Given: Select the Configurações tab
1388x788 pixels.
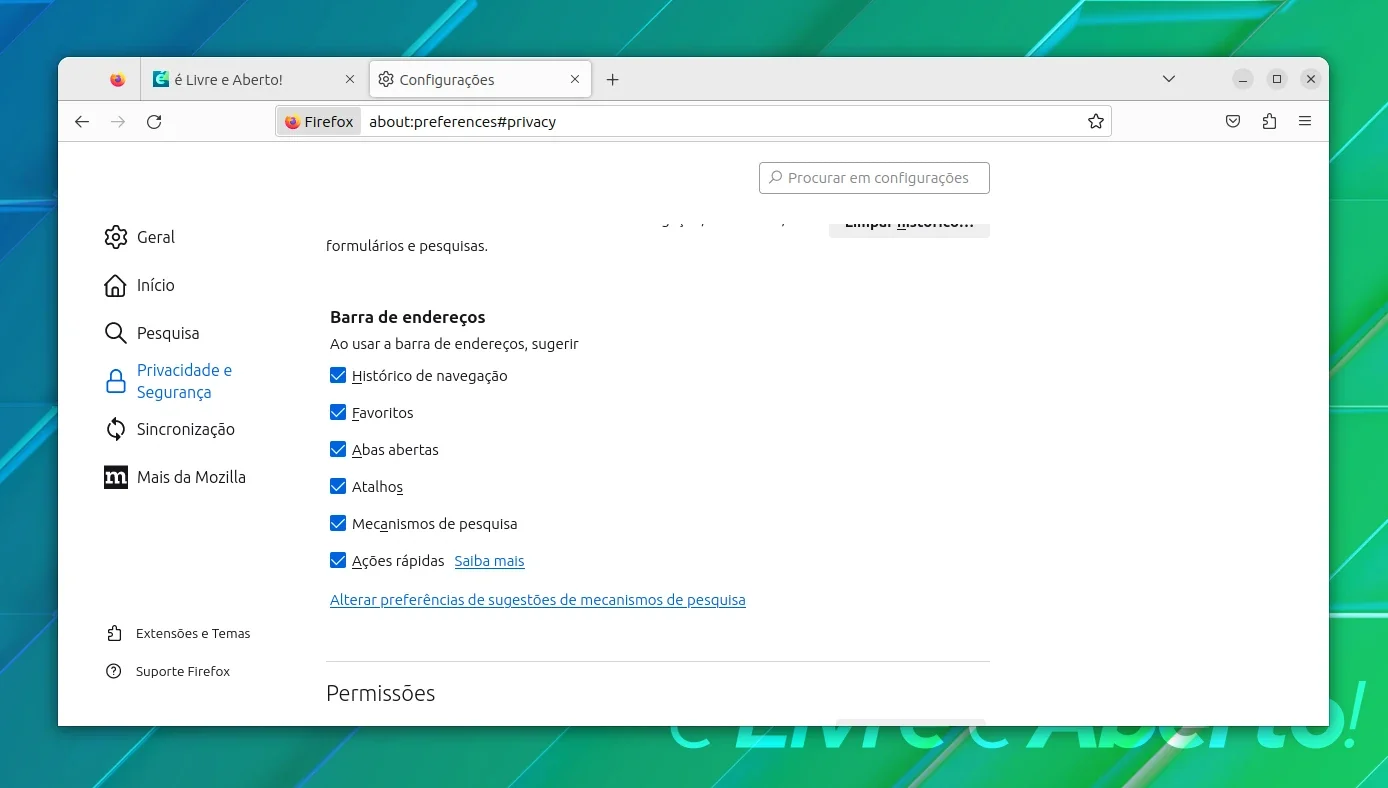Looking at the screenshot, I should tap(480, 80).
